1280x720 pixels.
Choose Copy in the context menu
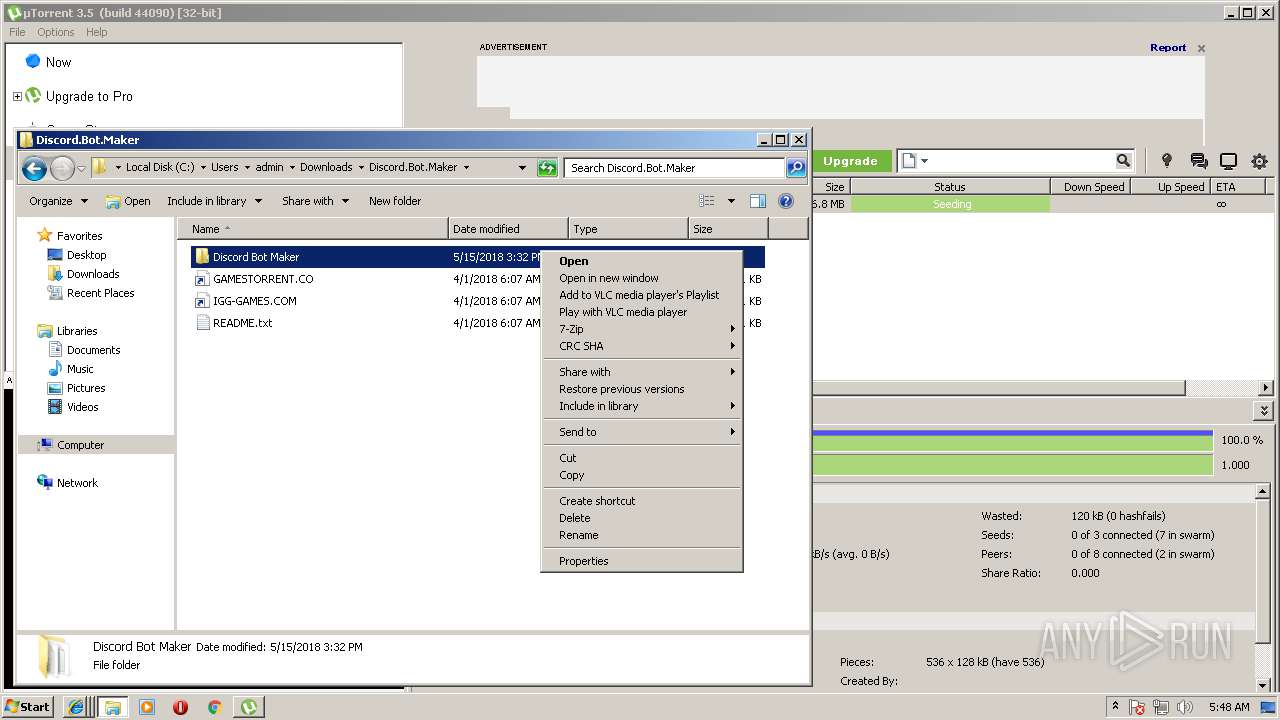[641, 475]
